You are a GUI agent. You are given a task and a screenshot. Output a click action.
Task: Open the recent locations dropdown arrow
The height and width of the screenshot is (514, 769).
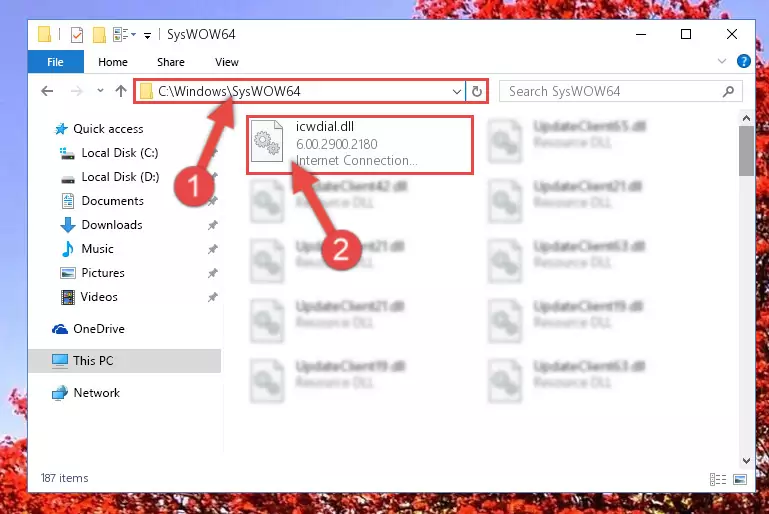pos(101,91)
